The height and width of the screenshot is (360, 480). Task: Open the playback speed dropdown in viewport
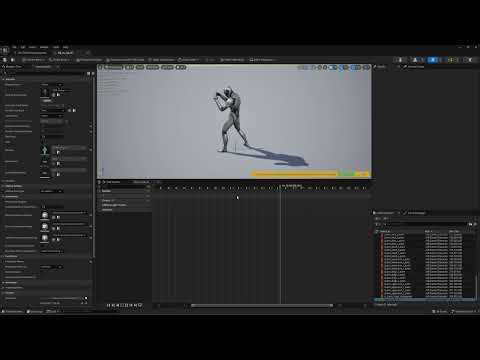tap(181, 67)
